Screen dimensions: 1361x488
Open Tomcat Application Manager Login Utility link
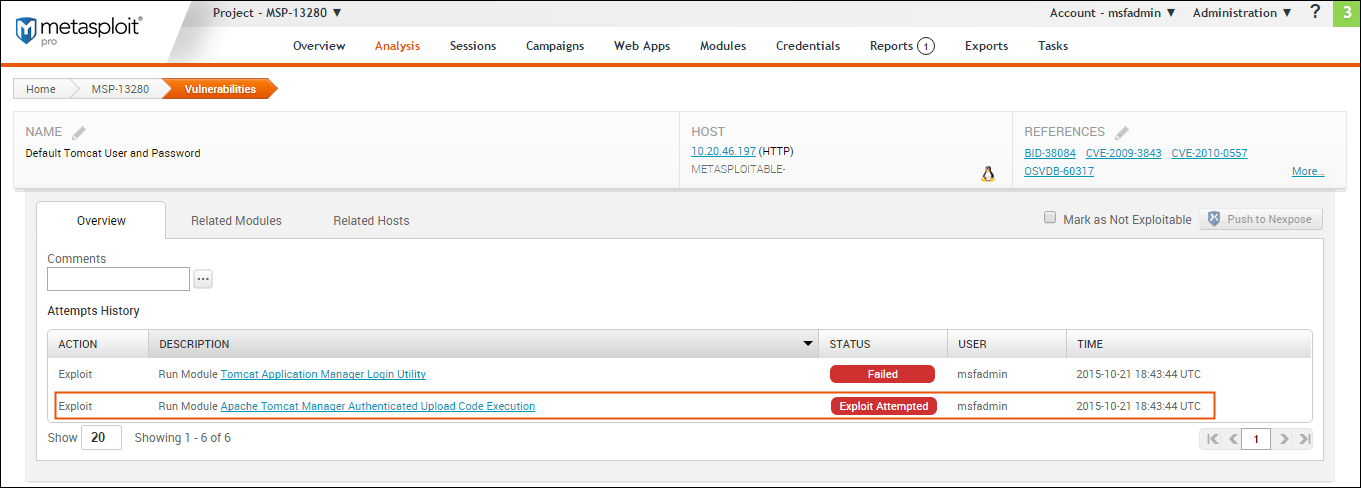[323, 374]
